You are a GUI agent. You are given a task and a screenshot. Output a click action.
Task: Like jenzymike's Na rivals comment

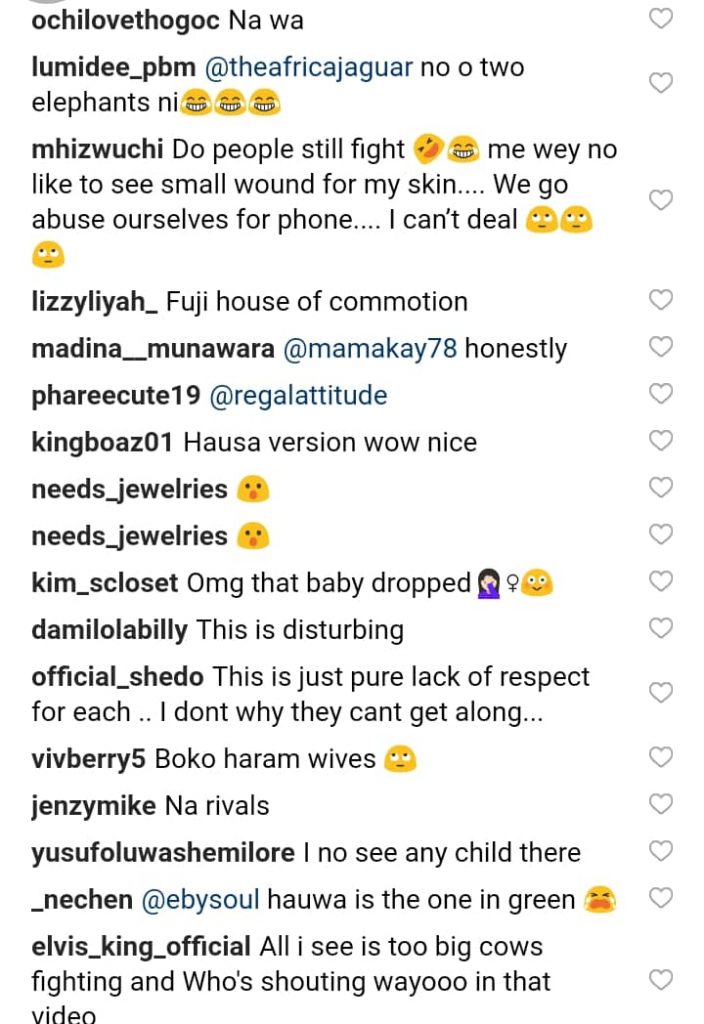point(661,804)
